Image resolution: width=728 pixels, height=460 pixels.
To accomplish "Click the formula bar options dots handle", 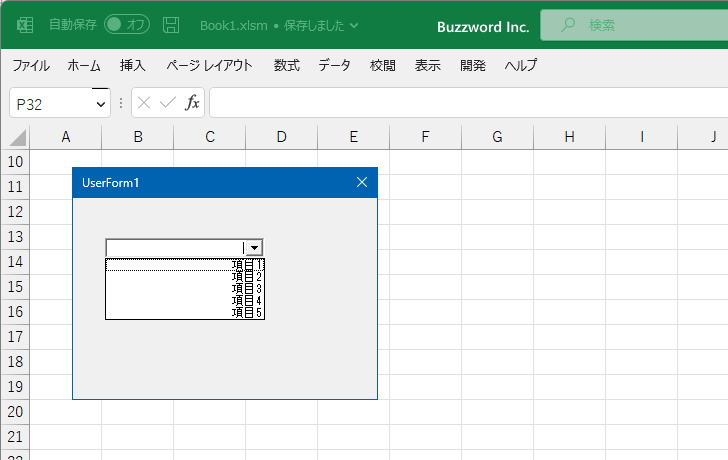I will [x=121, y=103].
